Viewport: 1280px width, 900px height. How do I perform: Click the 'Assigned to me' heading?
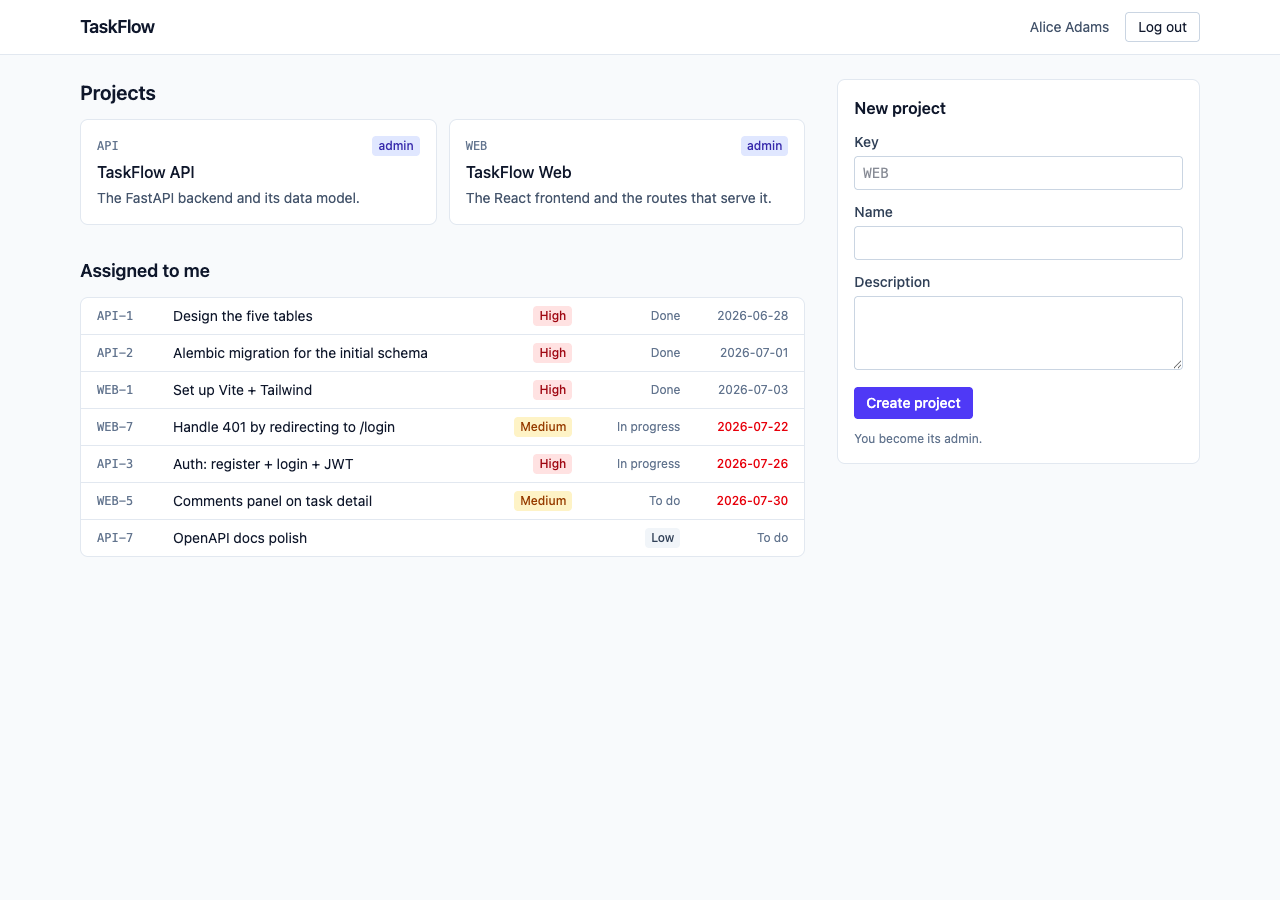point(145,271)
